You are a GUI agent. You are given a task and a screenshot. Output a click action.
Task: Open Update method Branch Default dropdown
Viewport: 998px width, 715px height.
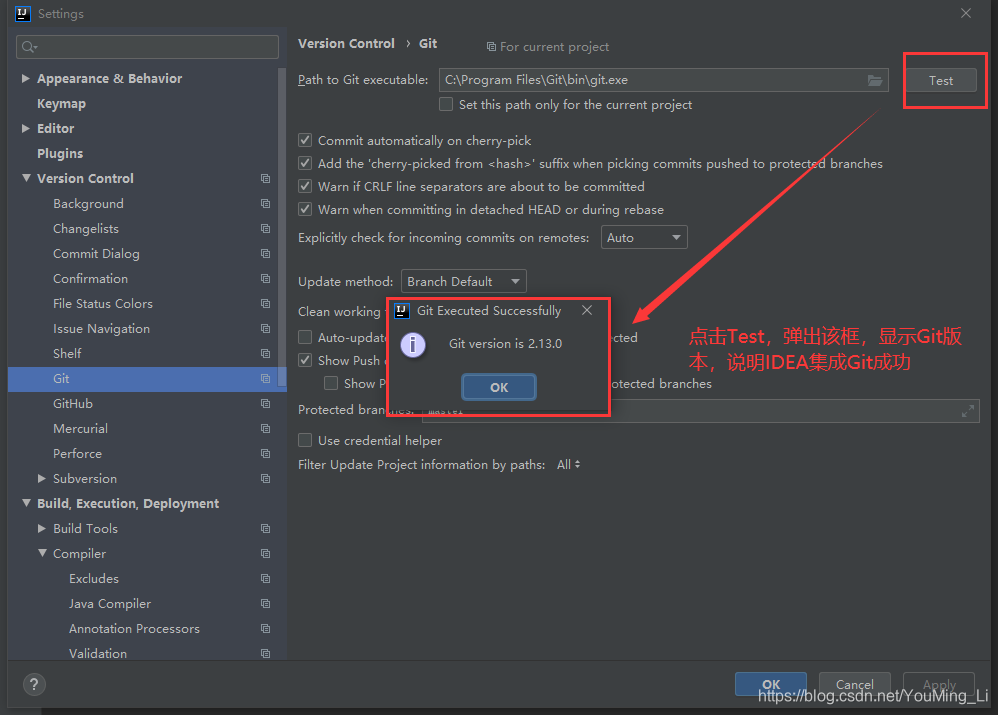(463, 281)
